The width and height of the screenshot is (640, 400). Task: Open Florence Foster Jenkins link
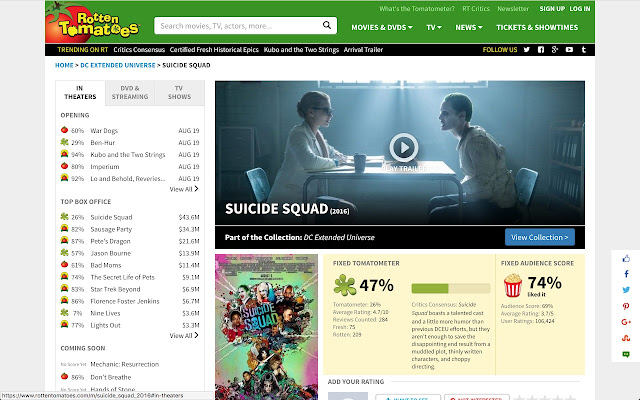(x=125, y=301)
